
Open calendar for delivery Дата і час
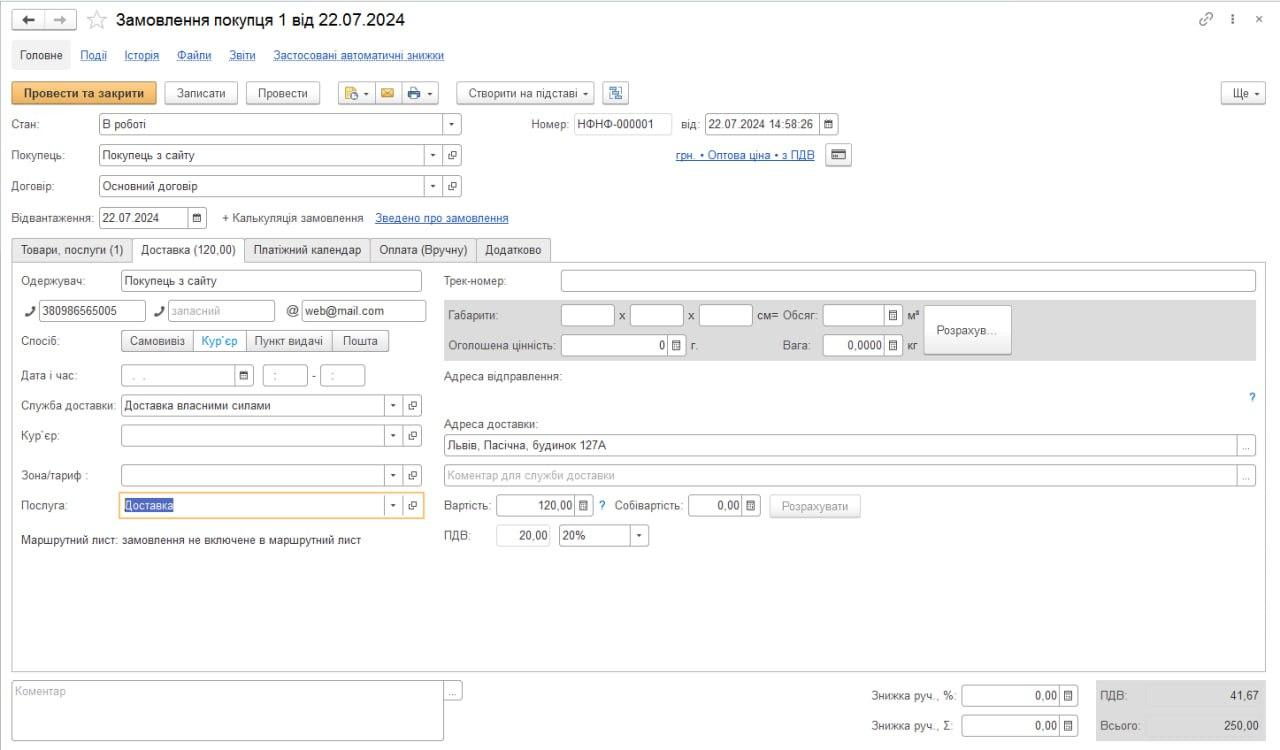click(x=243, y=376)
